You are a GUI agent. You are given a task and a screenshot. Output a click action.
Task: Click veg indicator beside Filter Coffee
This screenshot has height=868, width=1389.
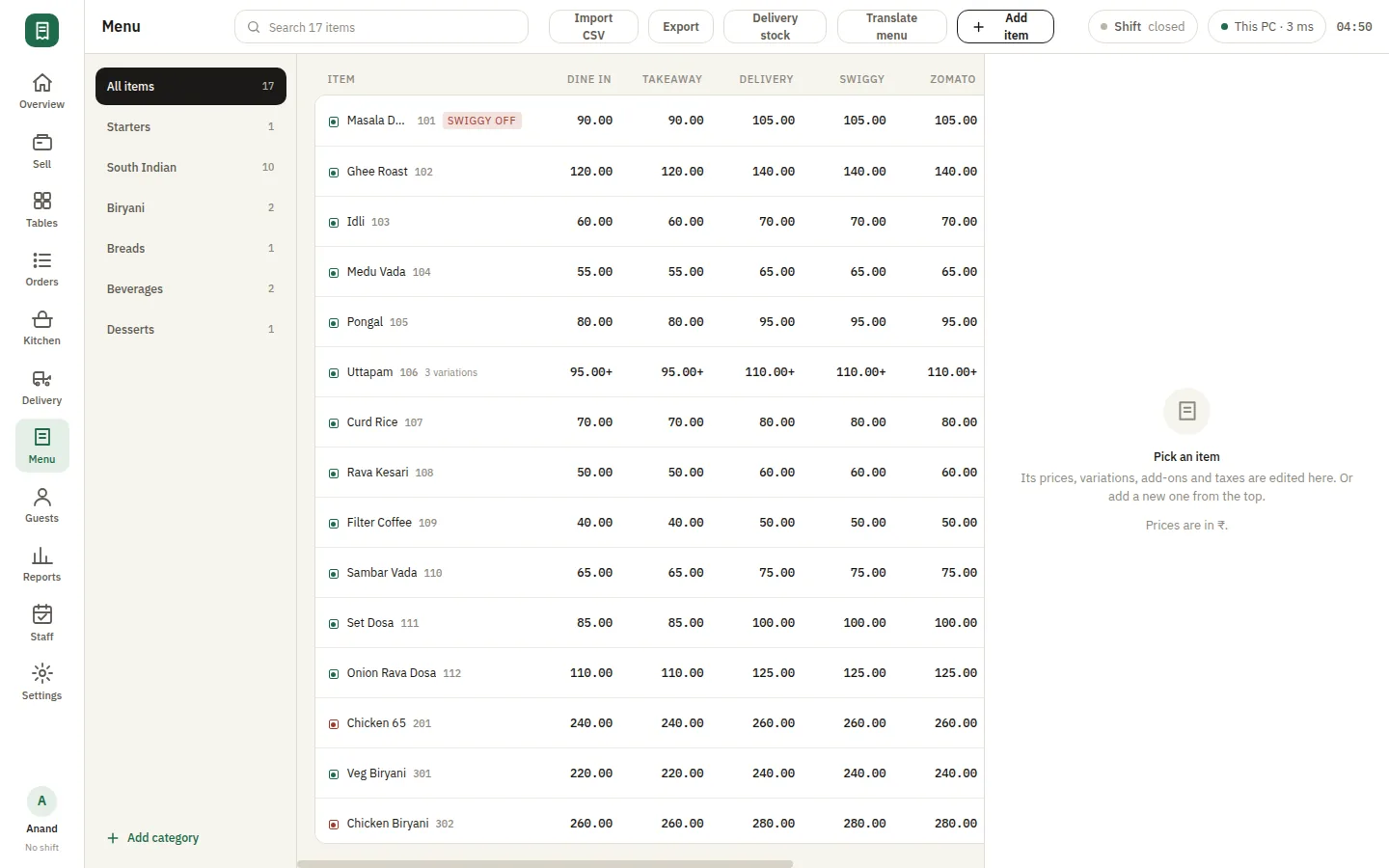point(334,524)
